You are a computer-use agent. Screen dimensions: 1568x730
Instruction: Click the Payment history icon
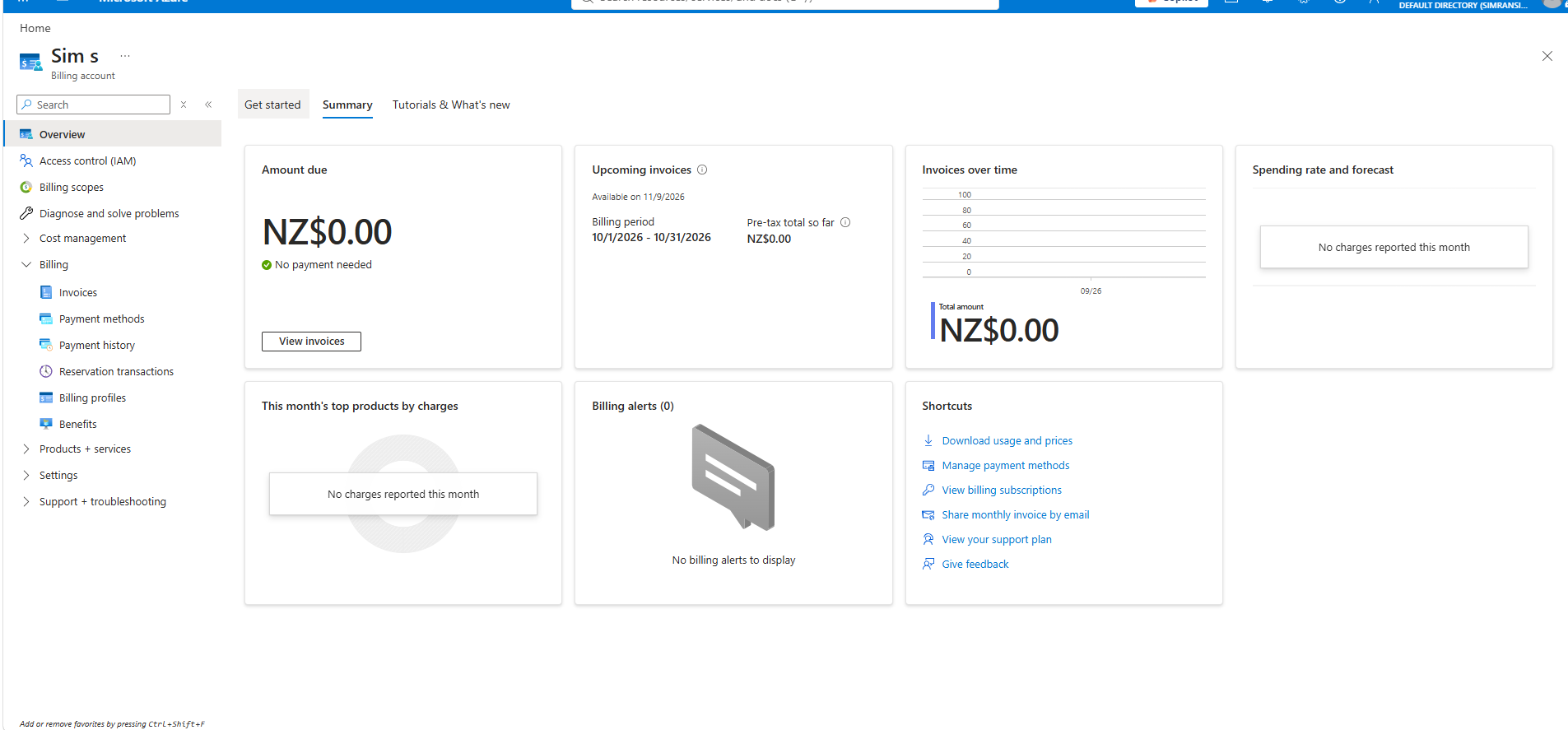[x=46, y=345]
